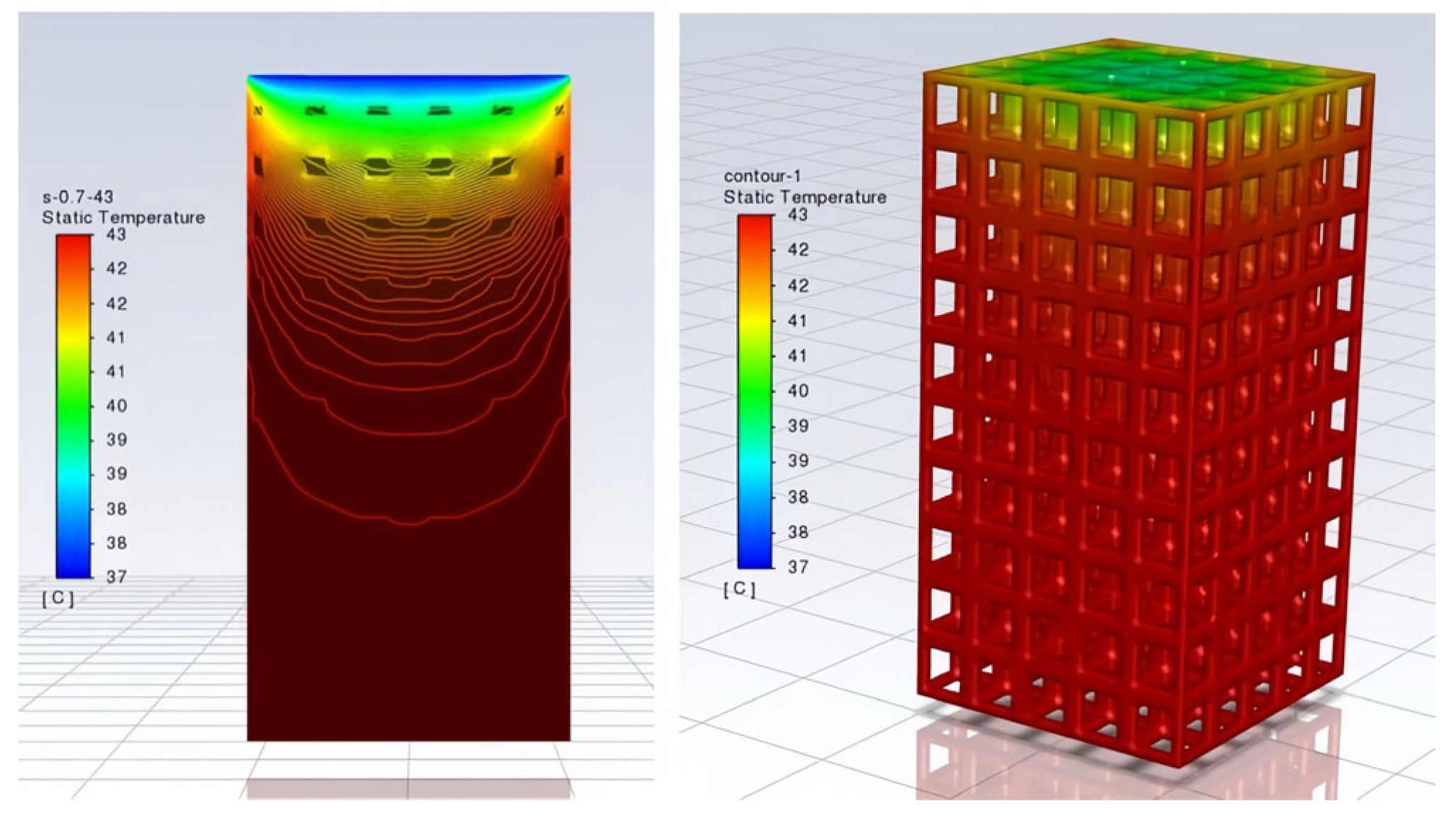Click the "contour-1" legend title

(x=762, y=176)
